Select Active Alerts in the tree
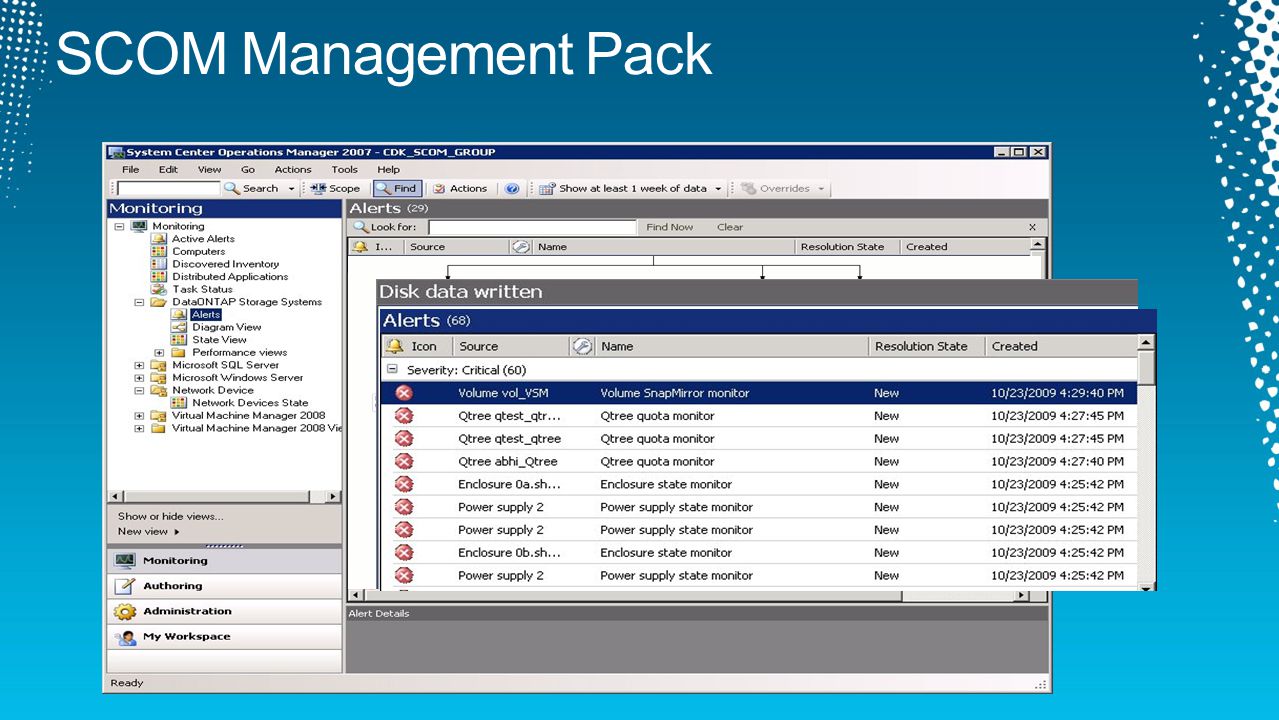Viewport: 1279px width, 720px height. point(203,239)
